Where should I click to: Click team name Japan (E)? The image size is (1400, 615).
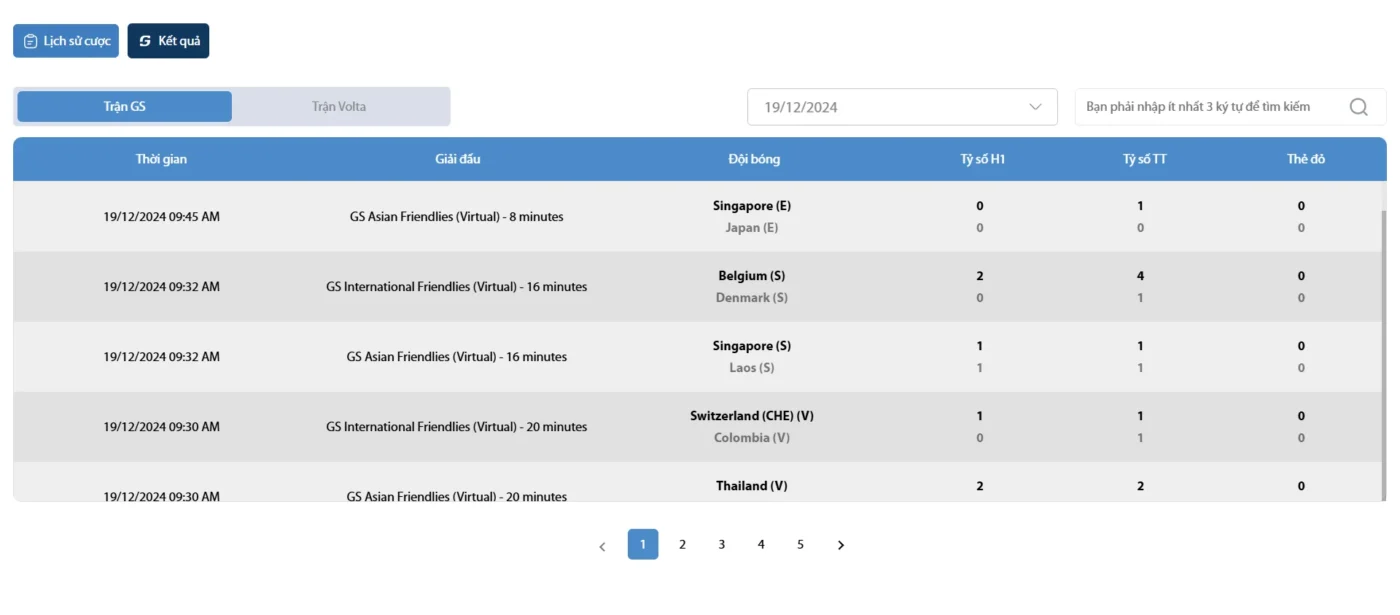752,228
